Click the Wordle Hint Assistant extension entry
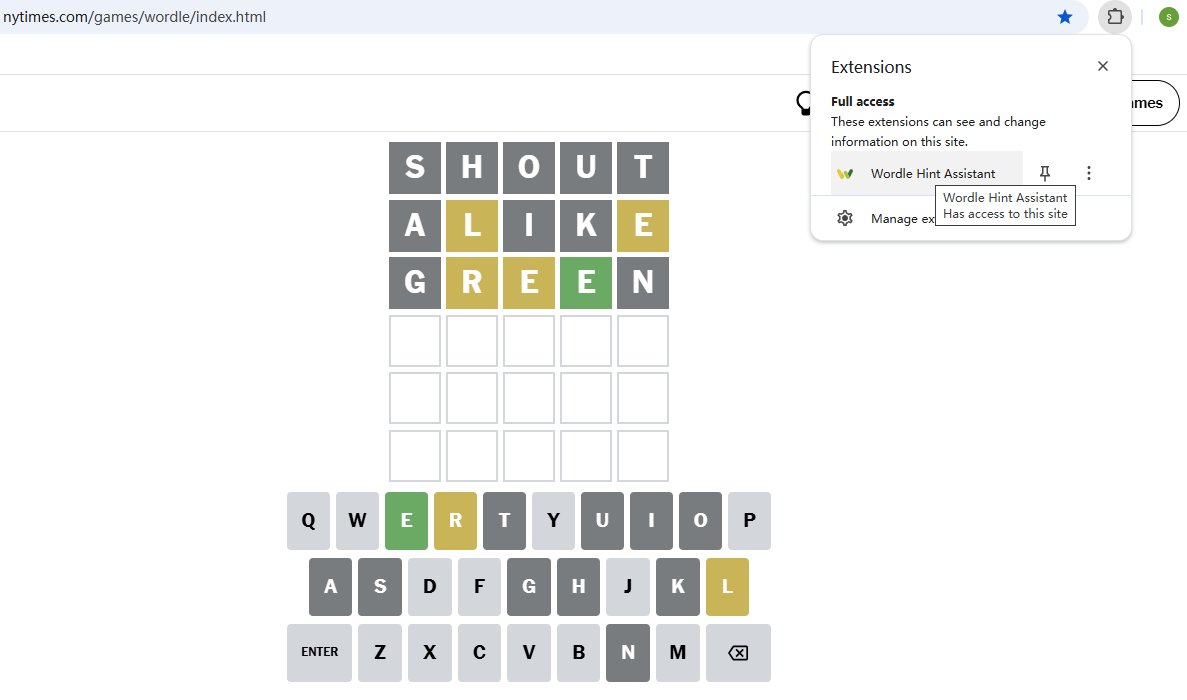 [x=927, y=173]
